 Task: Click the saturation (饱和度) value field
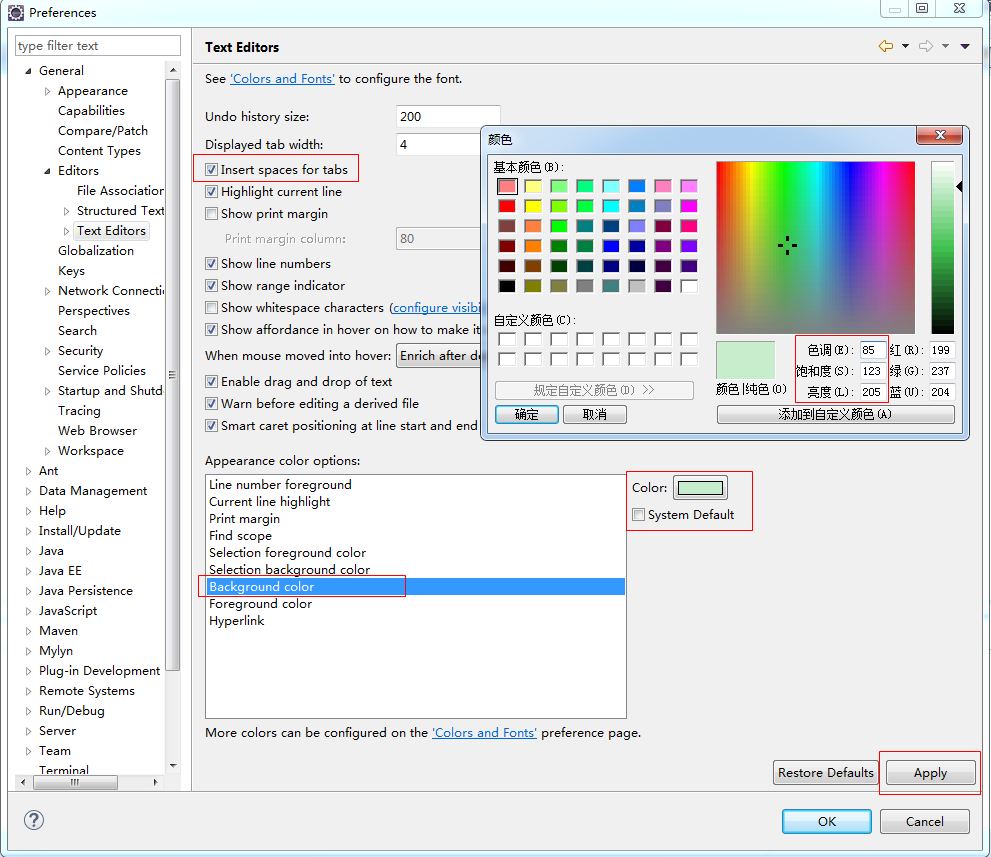point(873,371)
